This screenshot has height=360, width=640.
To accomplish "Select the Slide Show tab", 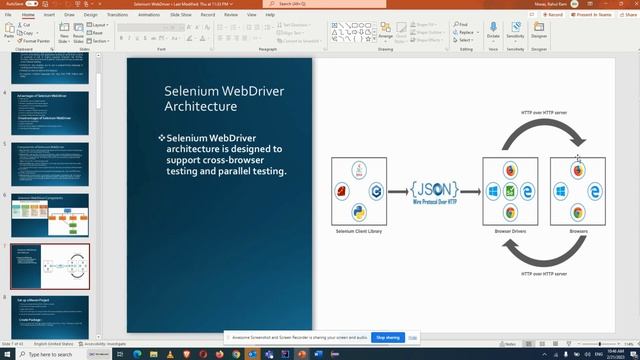I will click(x=181, y=15).
